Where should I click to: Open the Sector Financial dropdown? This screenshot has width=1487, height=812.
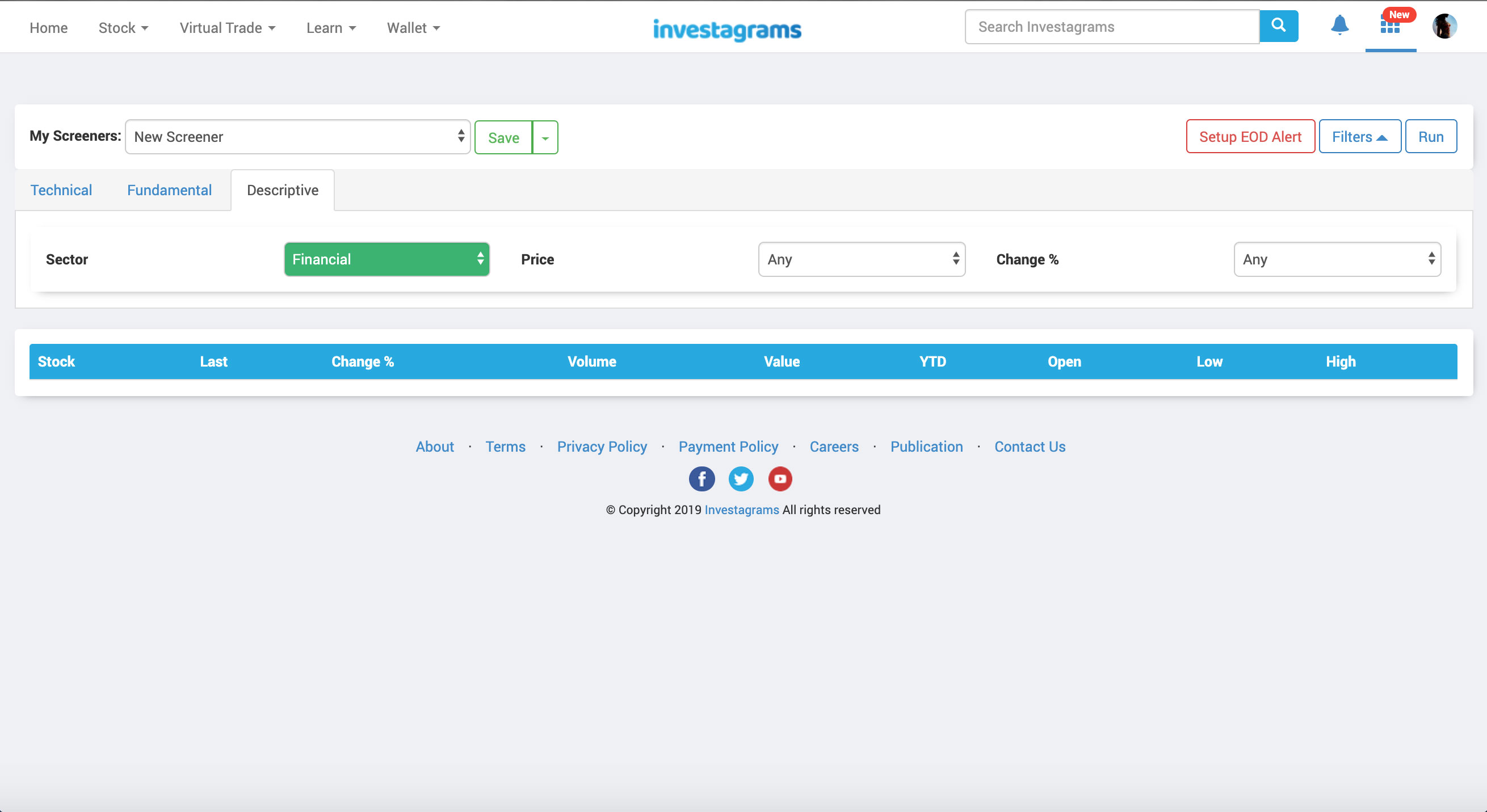pos(387,259)
